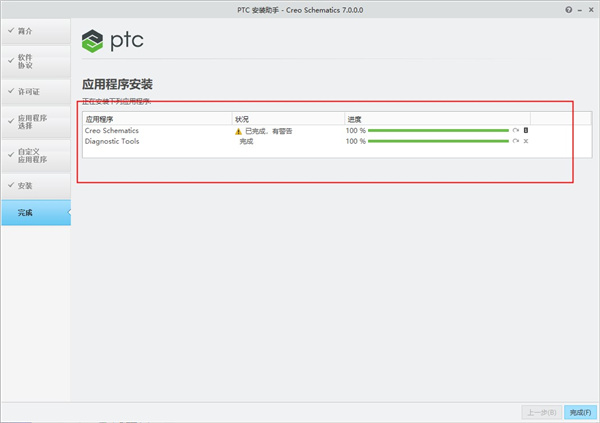
Task: Click the X icon in Diagnostic Tools row
Action: point(526,141)
